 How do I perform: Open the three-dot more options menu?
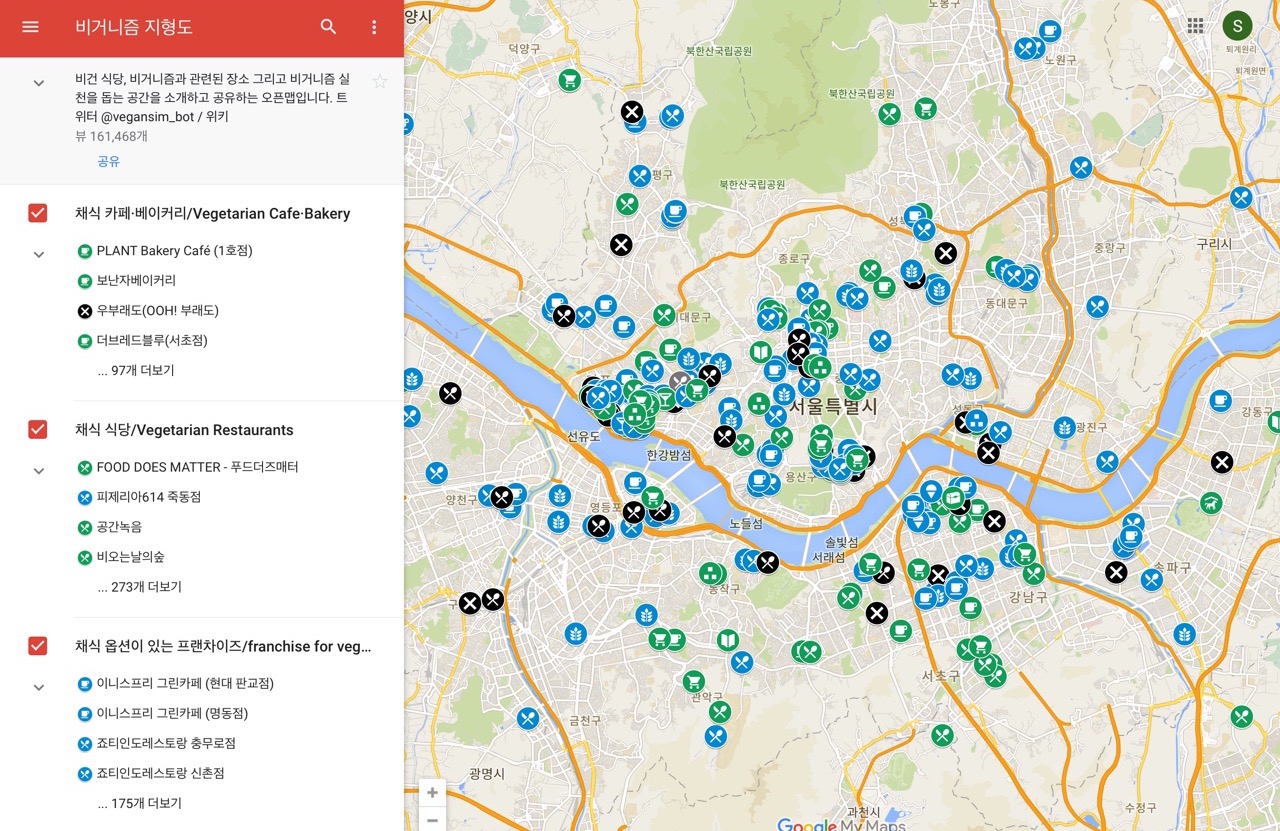click(x=374, y=27)
